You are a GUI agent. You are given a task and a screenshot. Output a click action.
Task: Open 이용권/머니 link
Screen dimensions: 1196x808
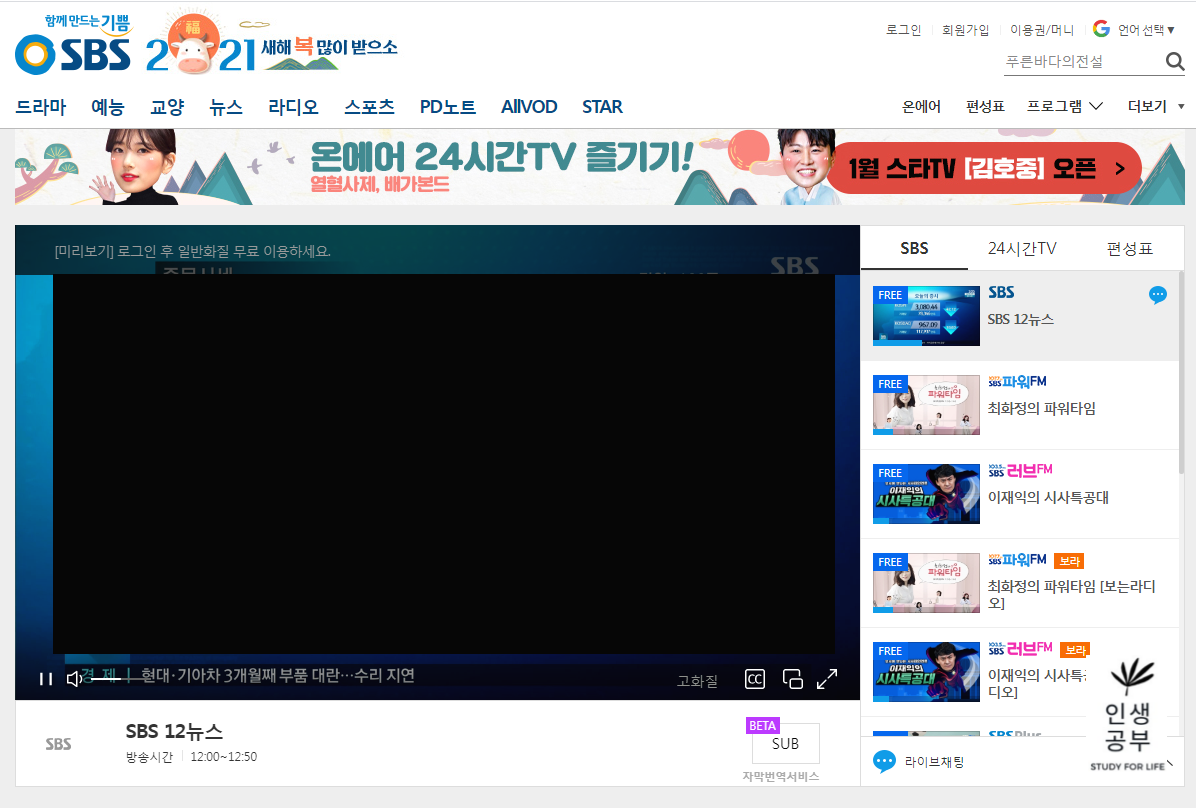1042,30
